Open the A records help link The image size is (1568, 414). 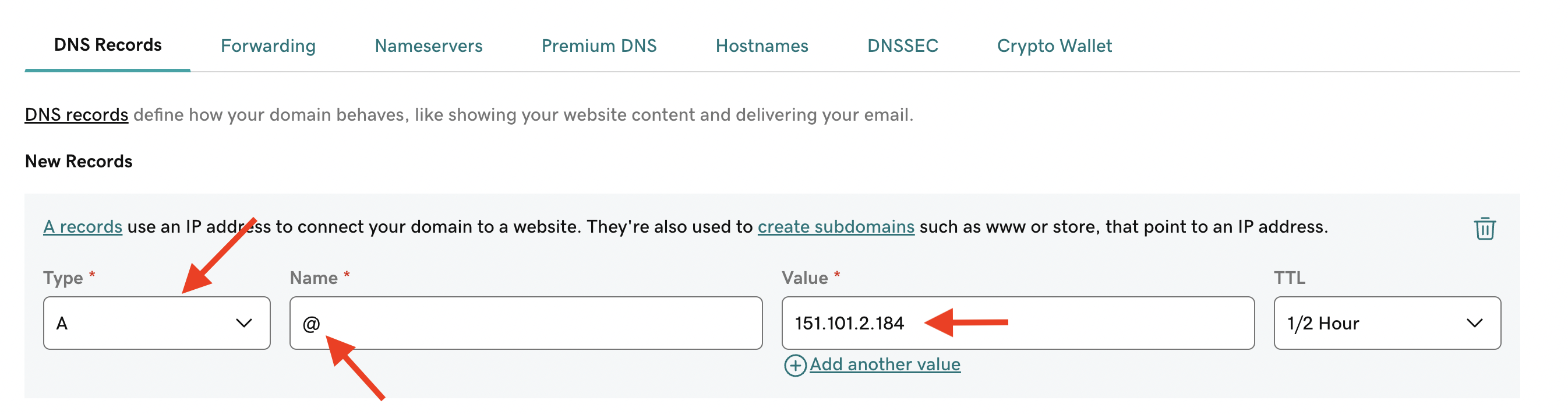point(83,227)
